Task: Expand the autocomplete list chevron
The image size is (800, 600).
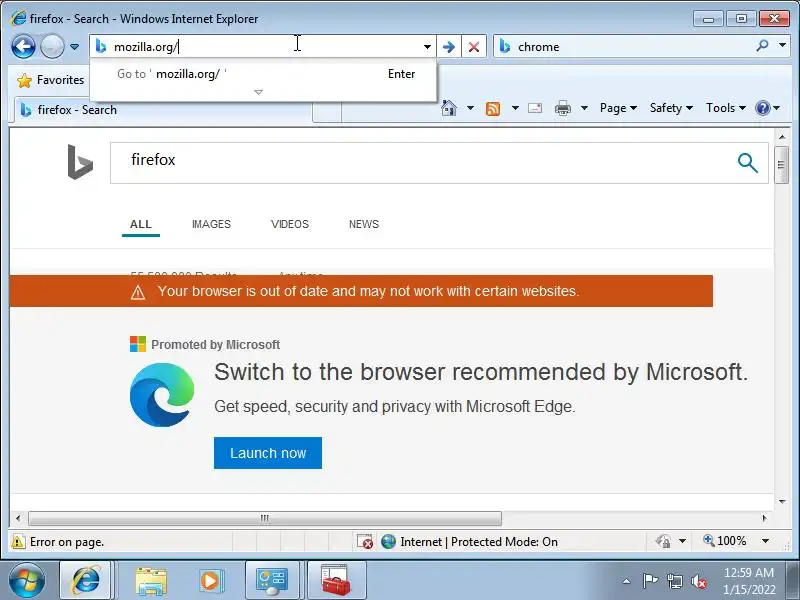Action: tap(258, 92)
